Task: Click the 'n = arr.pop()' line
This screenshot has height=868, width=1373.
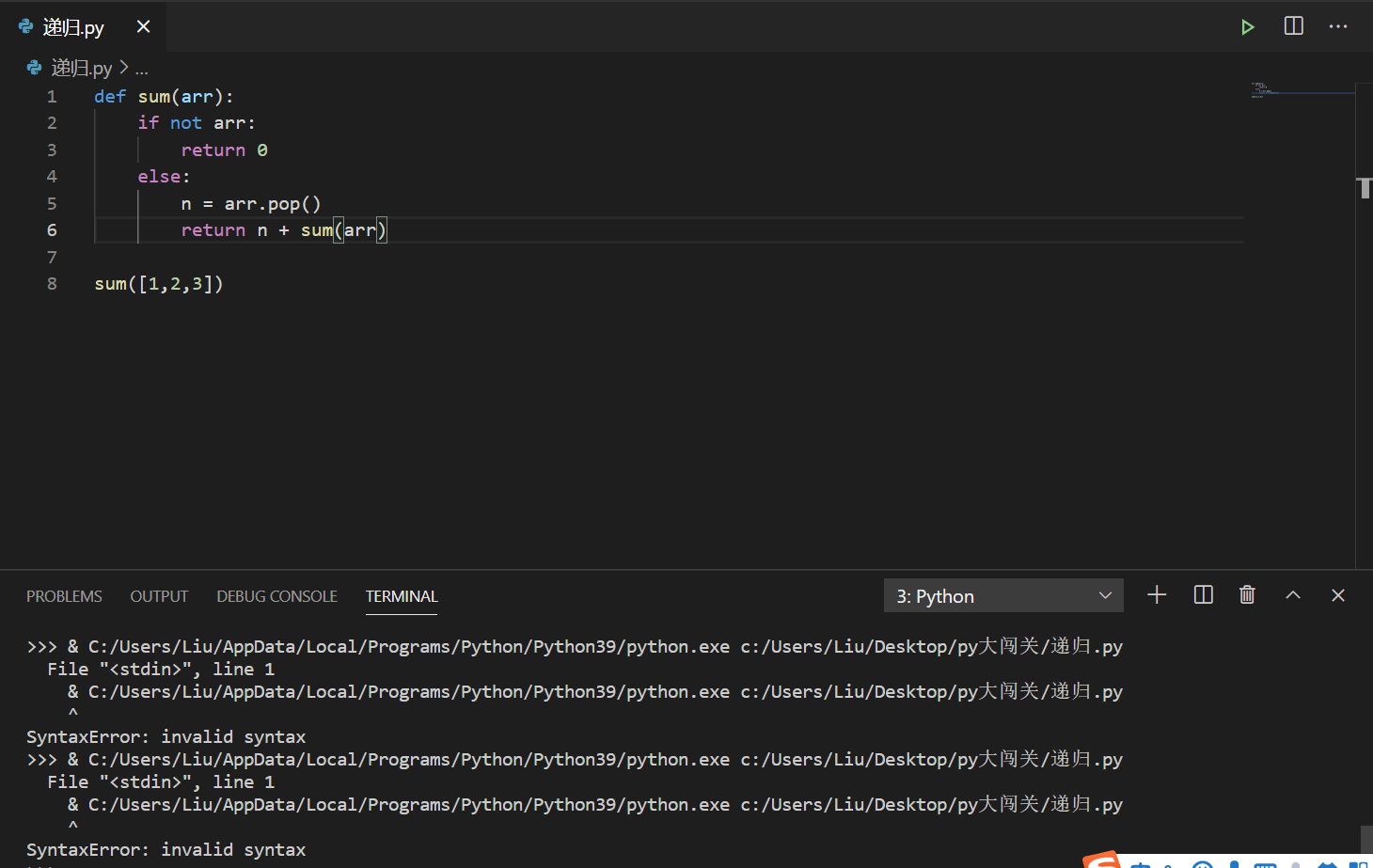Action: [x=251, y=204]
